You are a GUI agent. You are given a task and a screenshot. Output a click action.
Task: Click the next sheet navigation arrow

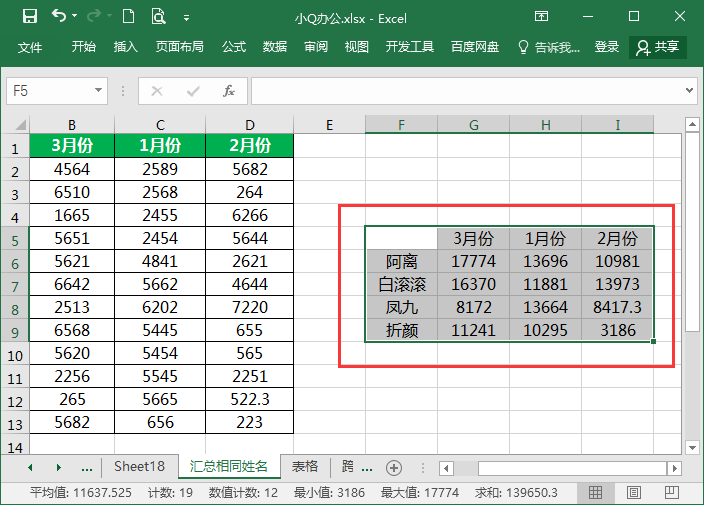click(x=58, y=467)
